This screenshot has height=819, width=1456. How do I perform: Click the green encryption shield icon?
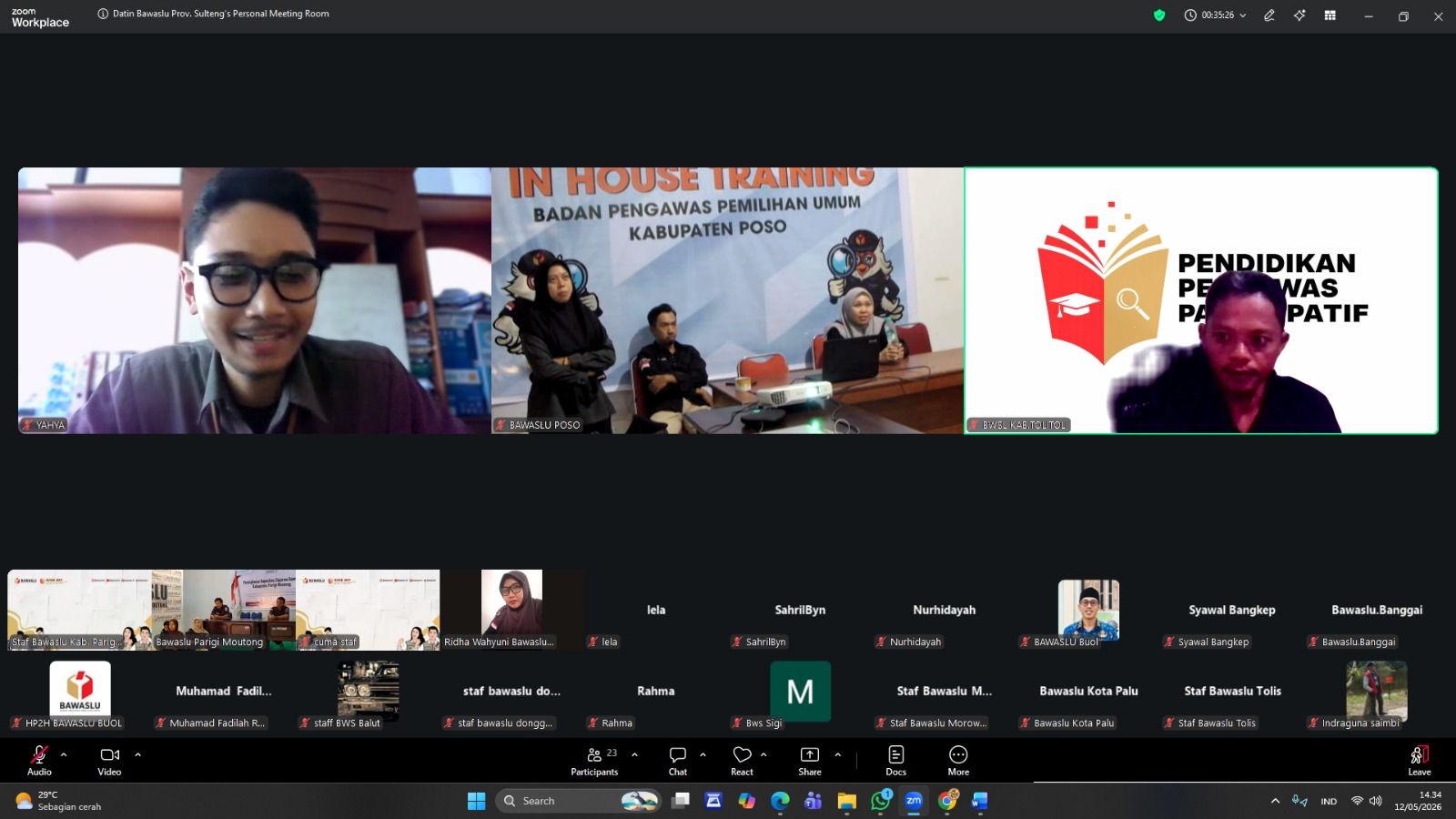(1159, 15)
